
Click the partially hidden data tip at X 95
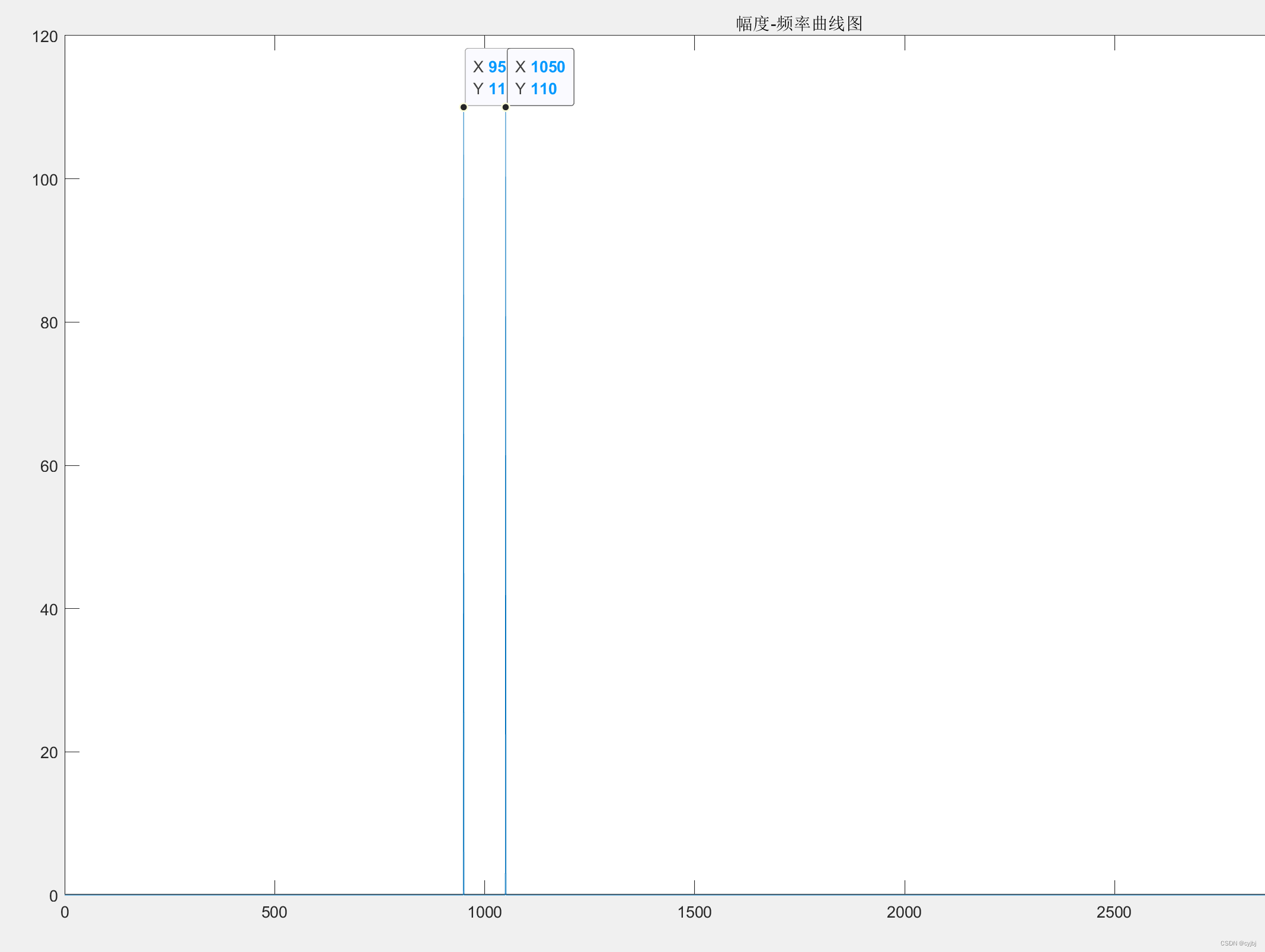[486, 77]
